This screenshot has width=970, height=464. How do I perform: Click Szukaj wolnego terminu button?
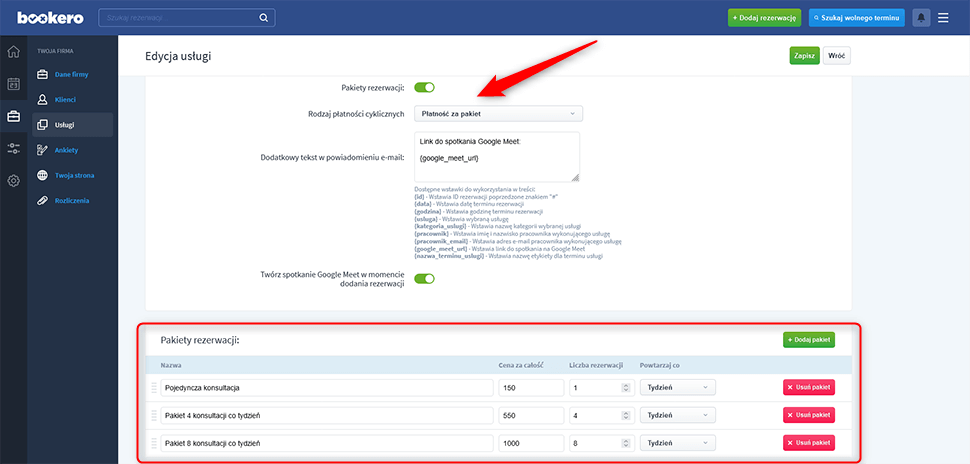(856, 18)
